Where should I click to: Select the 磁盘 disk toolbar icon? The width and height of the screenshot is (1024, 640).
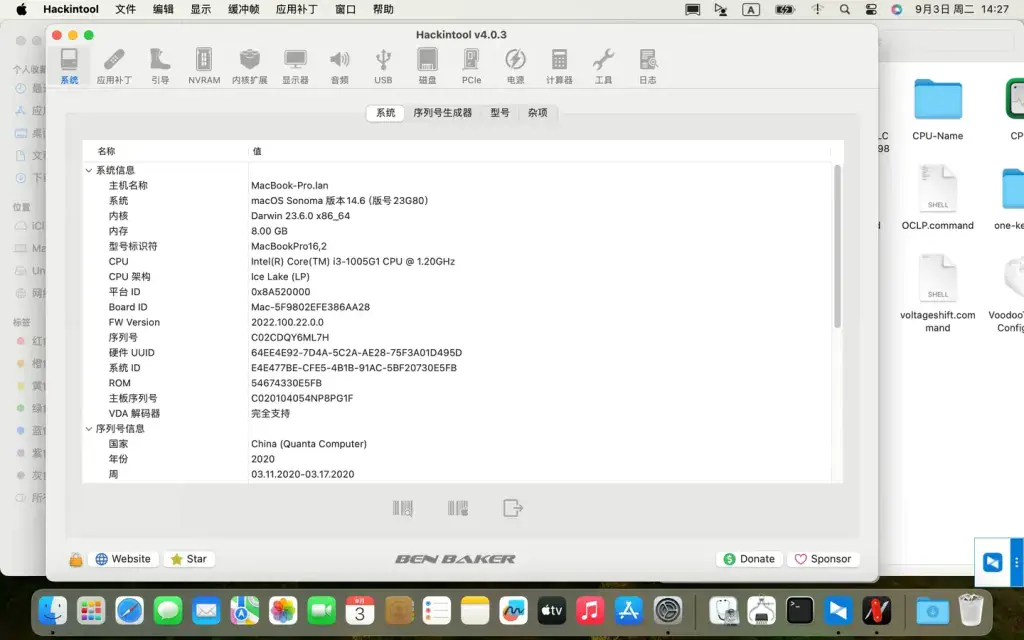coord(428,66)
